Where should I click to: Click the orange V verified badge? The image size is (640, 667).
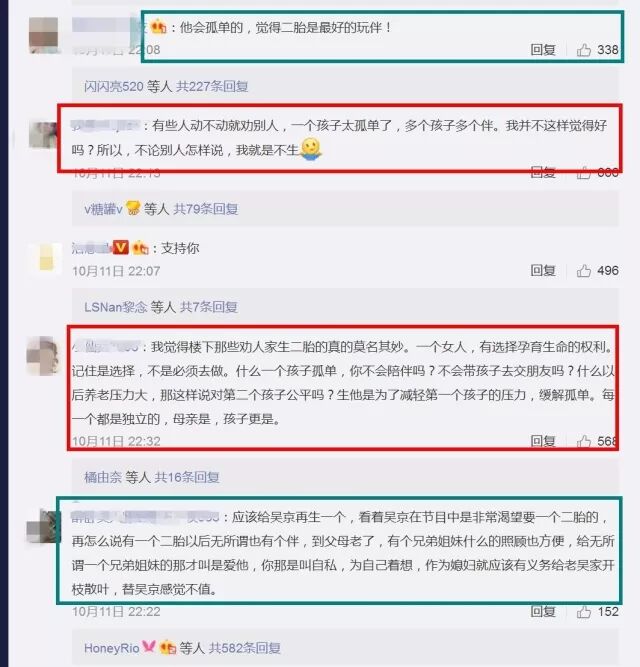pos(121,247)
